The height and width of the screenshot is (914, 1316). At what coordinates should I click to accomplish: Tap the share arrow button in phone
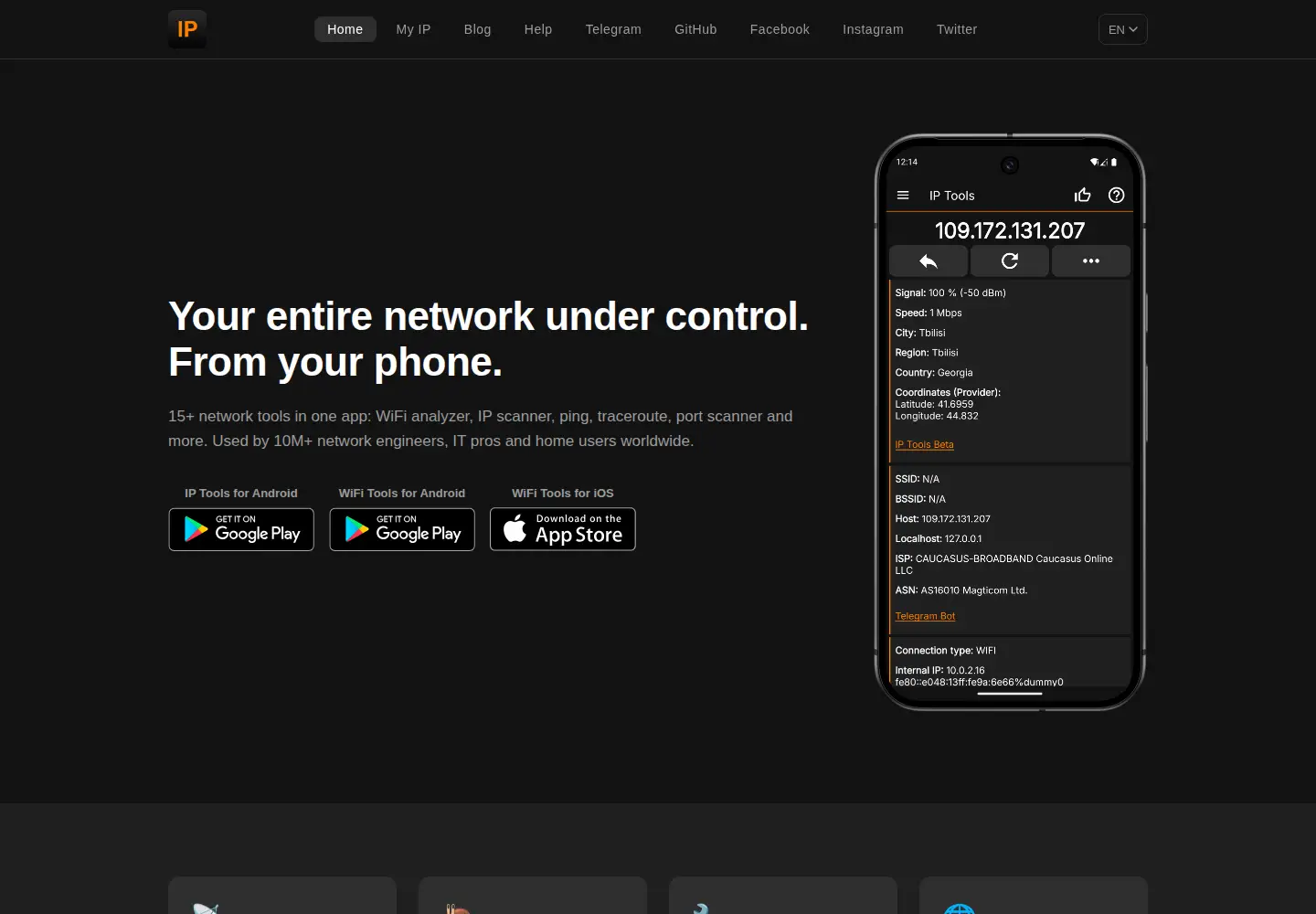click(929, 260)
